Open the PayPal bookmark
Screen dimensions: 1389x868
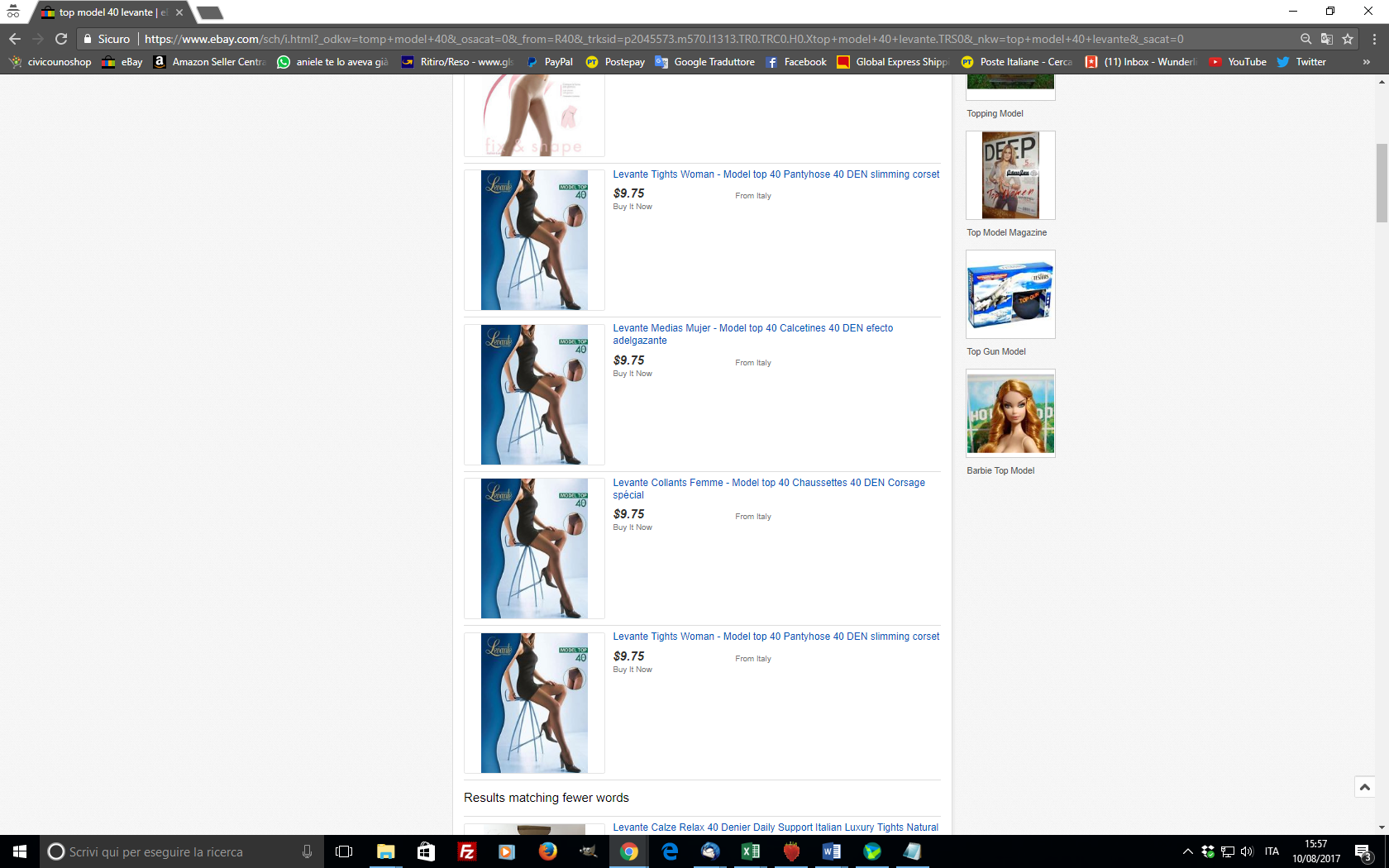(549, 62)
